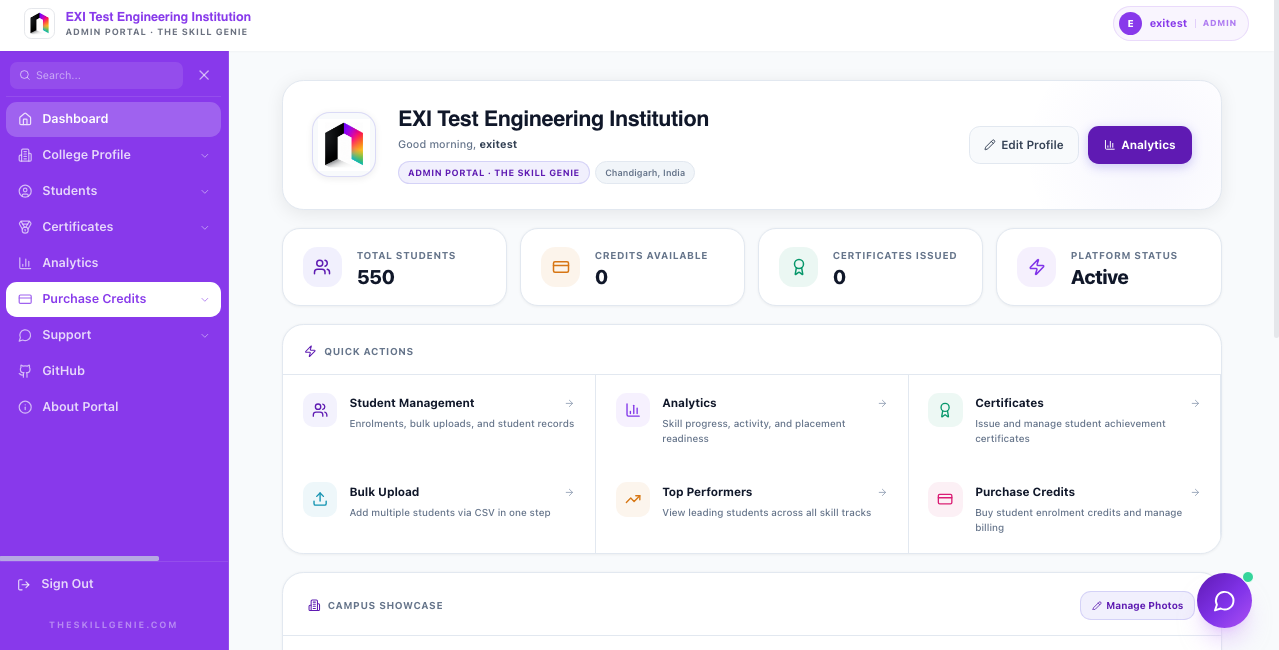Expand the Certificates submenu chevron
Viewport: 1279px width, 650px height.
[x=204, y=227]
